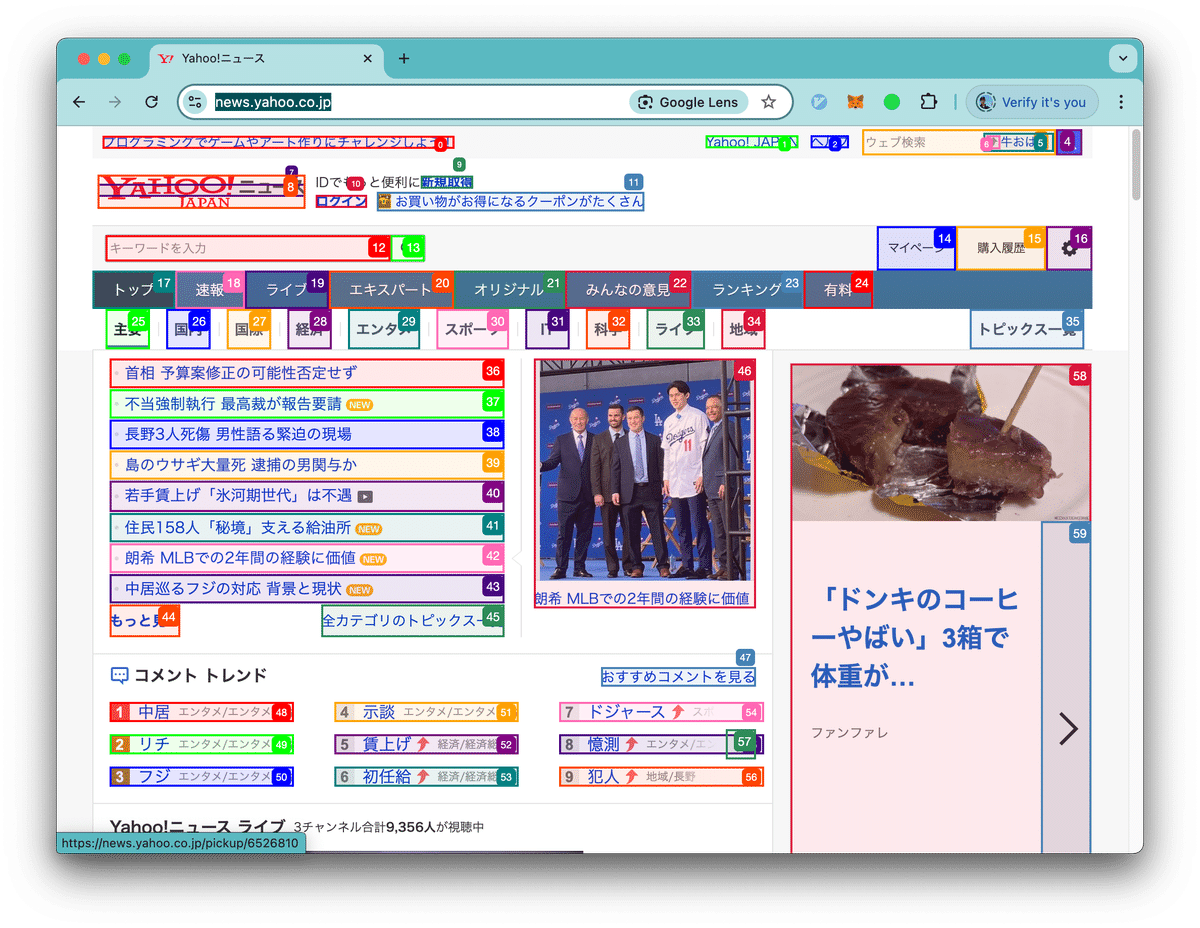Open headline 若手賃上げ「氷河期世代」は不遇

click(x=307, y=495)
